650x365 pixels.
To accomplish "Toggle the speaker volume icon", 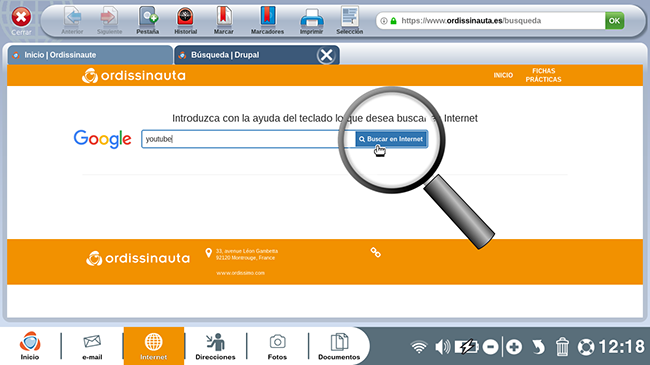I will (x=442, y=347).
